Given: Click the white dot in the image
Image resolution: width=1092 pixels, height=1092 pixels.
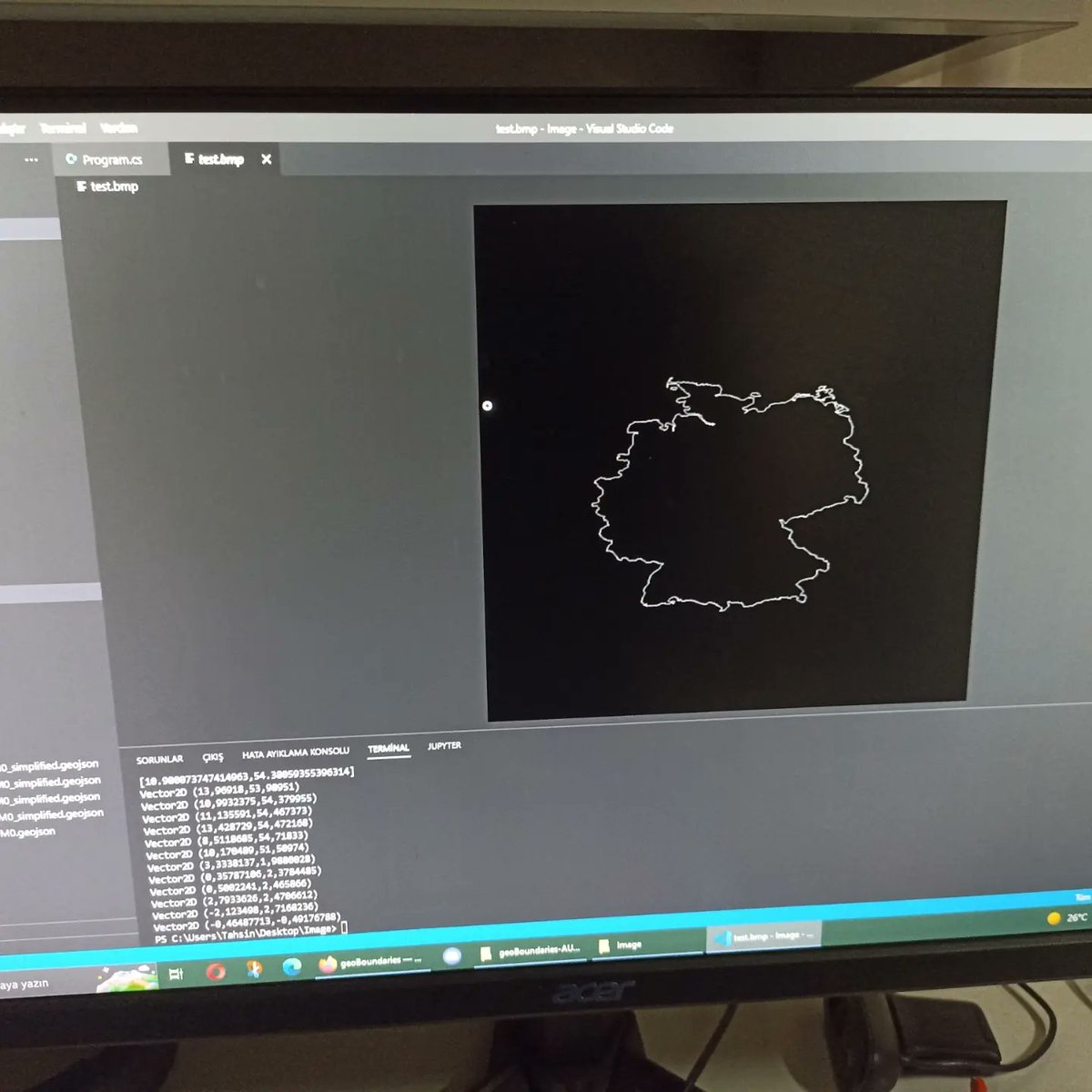Looking at the screenshot, I should [487, 406].
